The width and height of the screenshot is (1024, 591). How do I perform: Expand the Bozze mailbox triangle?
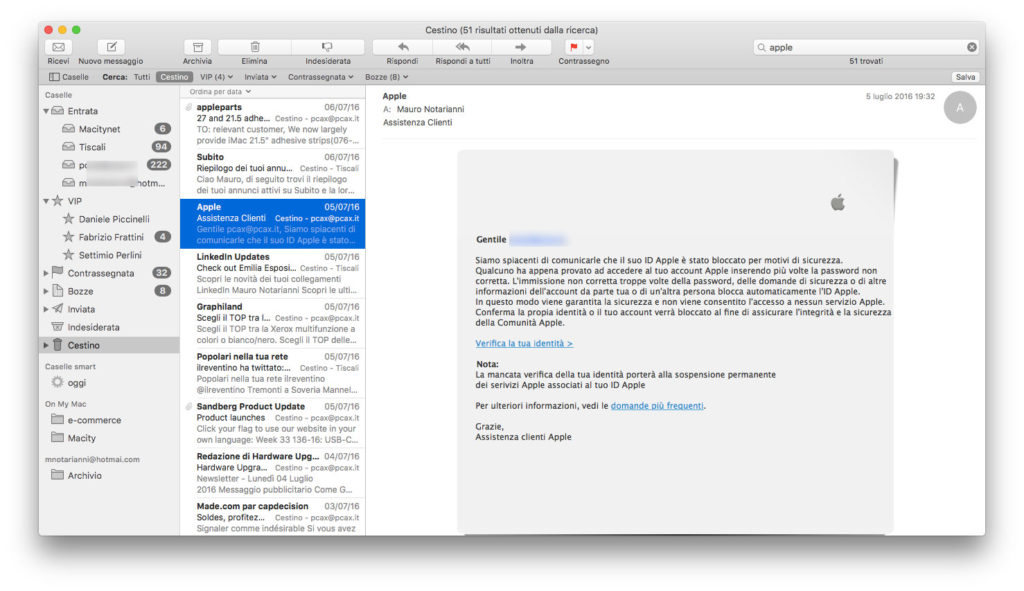[x=46, y=291]
